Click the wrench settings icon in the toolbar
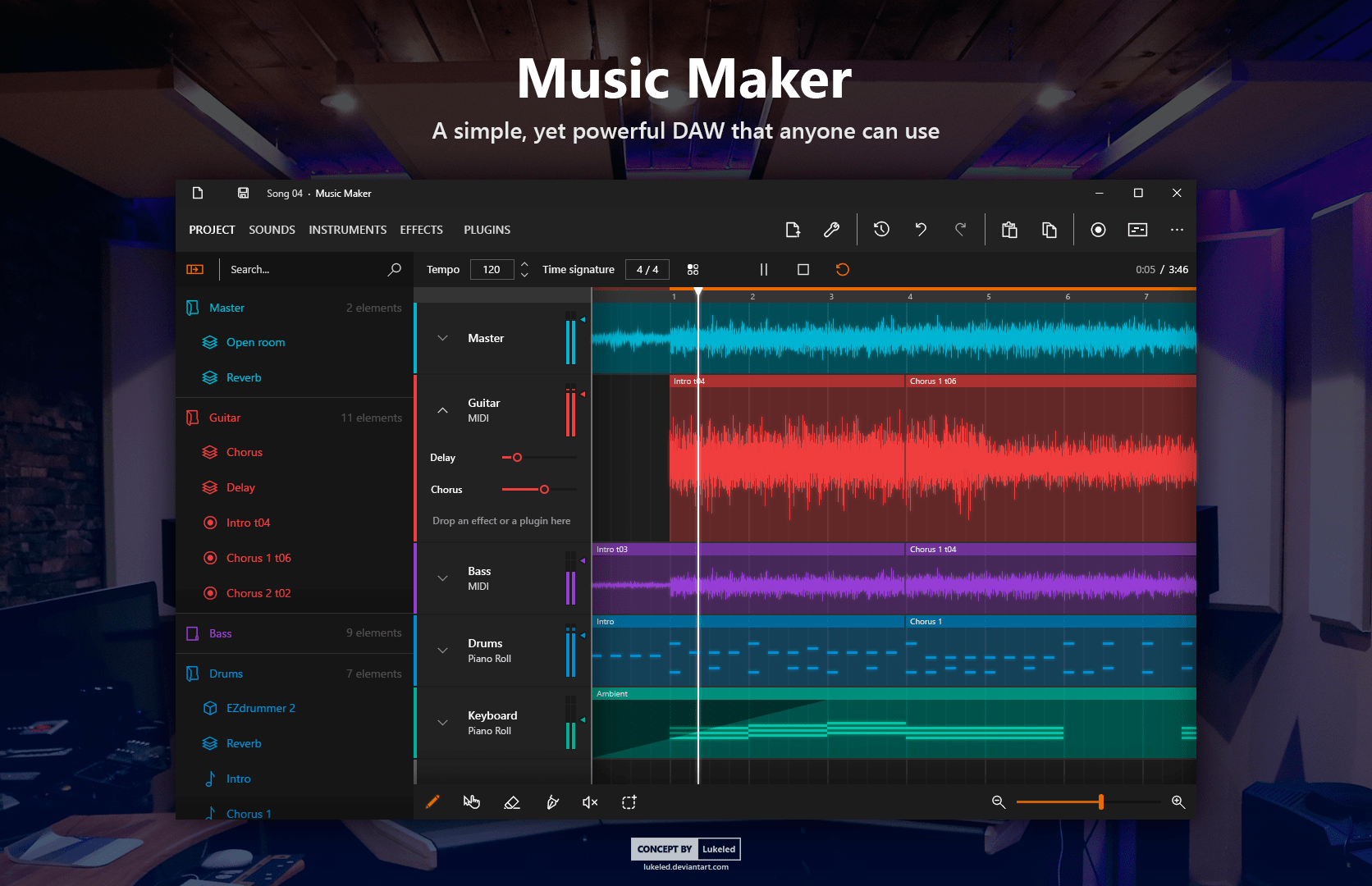Screen dimensions: 1372x886 click(x=831, y=230)
